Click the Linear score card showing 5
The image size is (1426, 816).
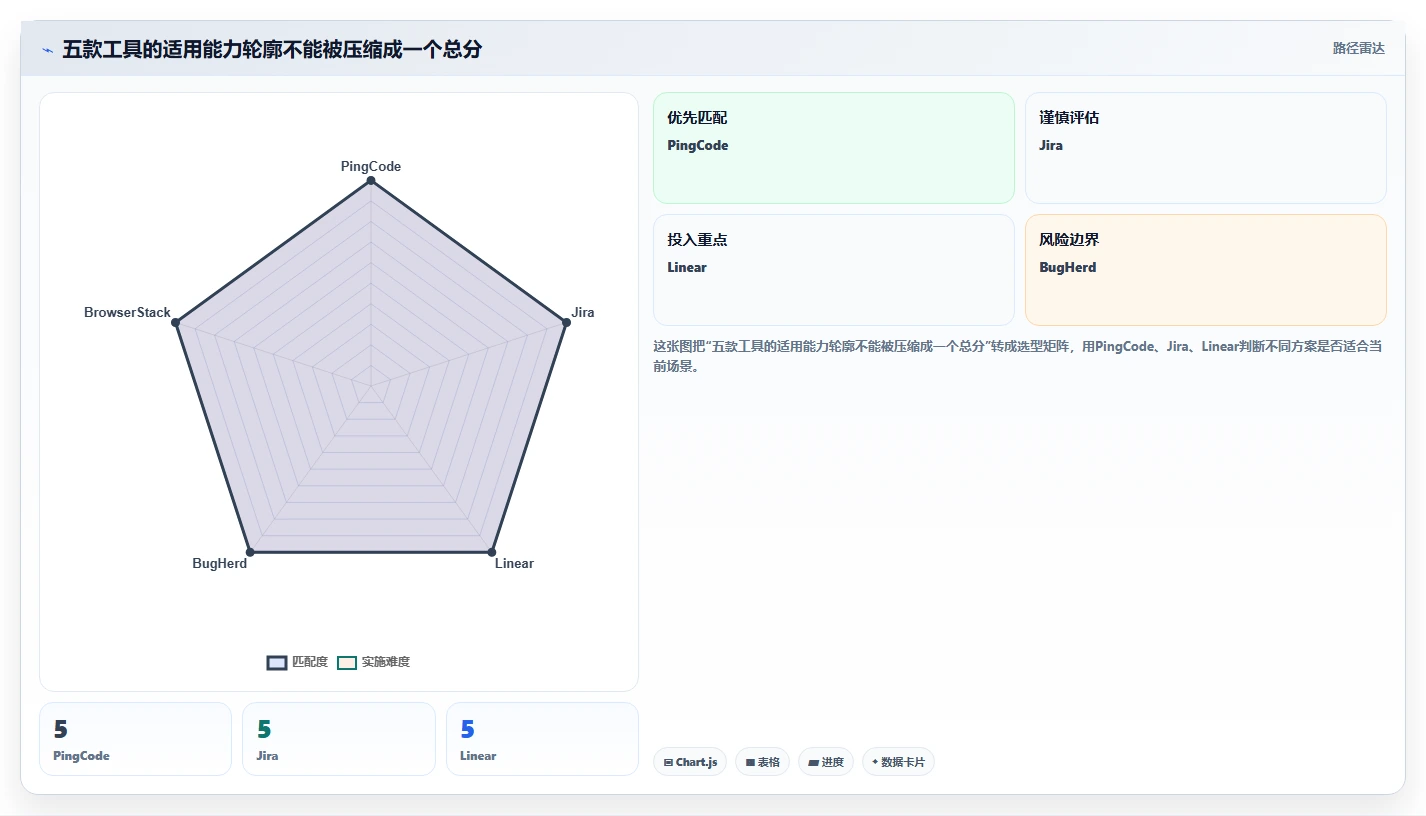coord(542,739)
